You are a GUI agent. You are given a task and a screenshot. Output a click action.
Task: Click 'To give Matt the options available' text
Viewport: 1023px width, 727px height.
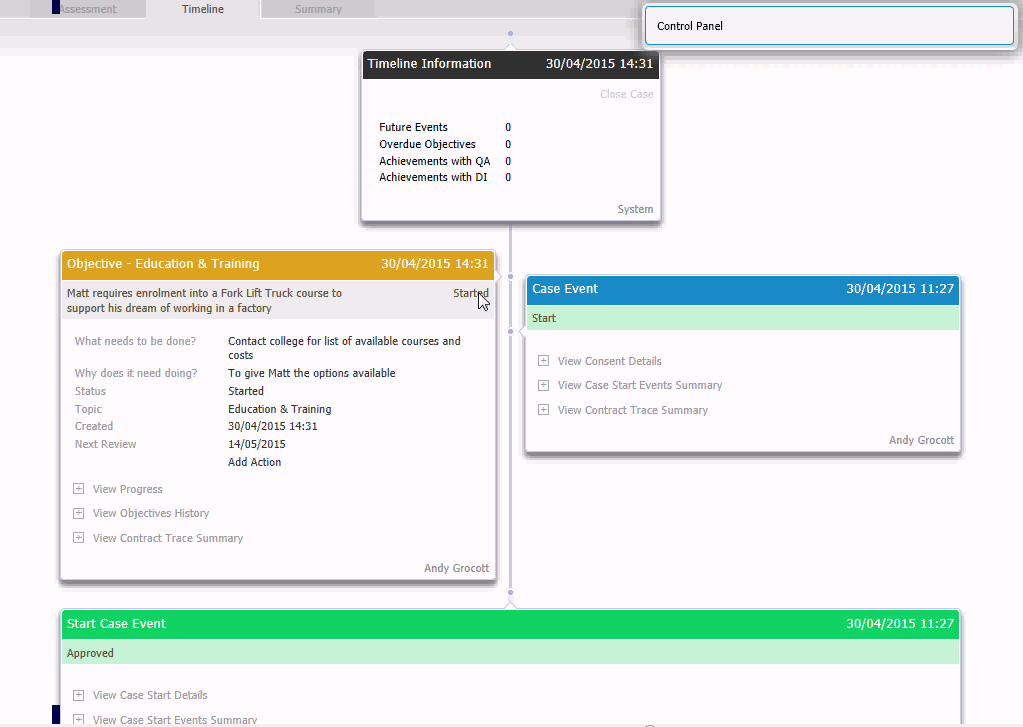pos(311,373)
